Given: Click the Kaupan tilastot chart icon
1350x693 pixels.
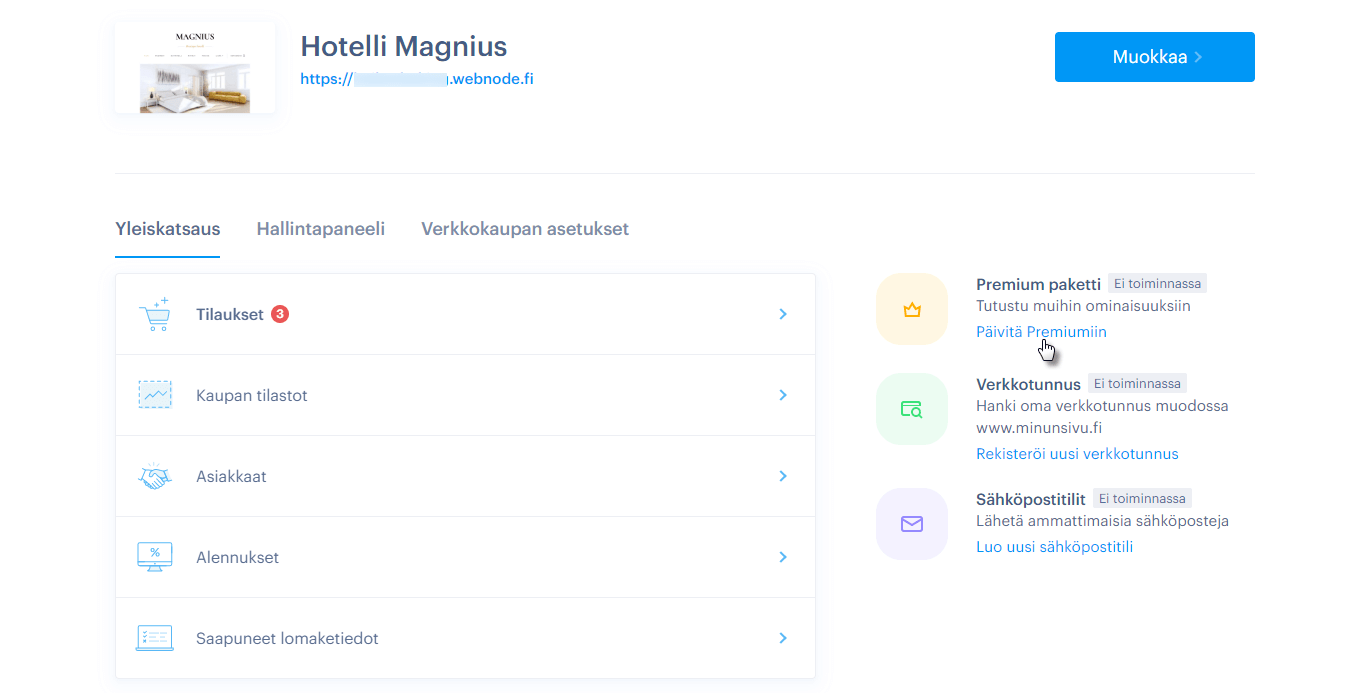Looking at the screenshot, I should pos(154,395).
